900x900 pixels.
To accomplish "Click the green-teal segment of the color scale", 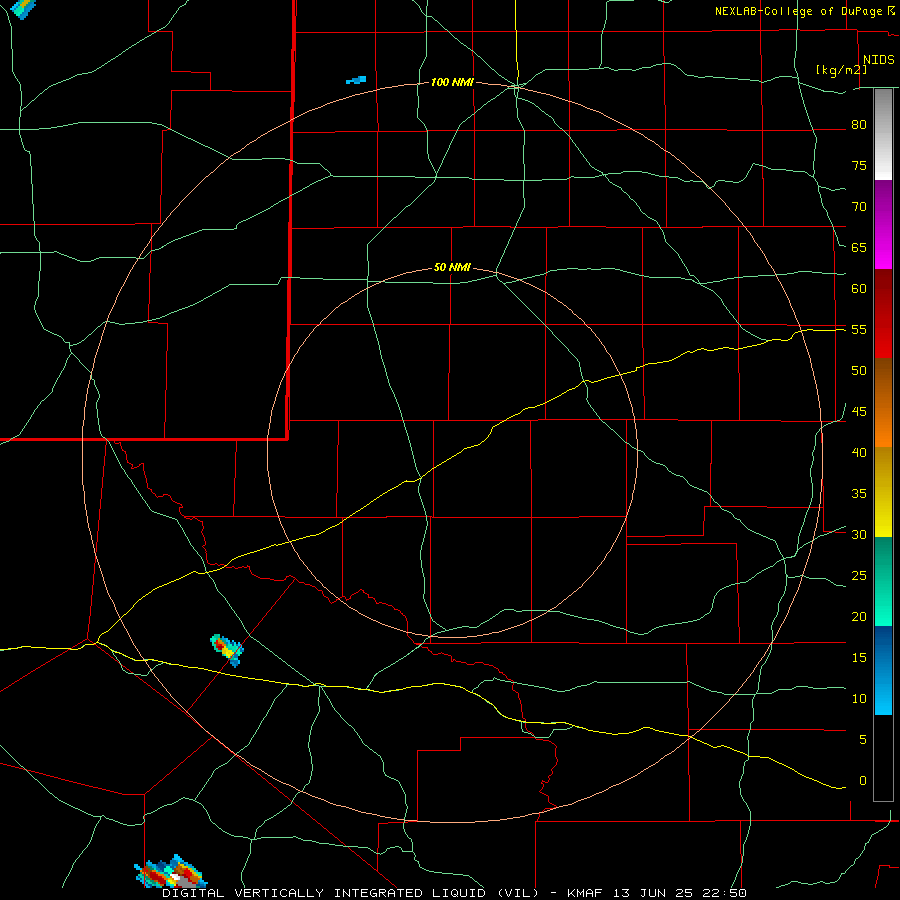I will click(883, 581).
